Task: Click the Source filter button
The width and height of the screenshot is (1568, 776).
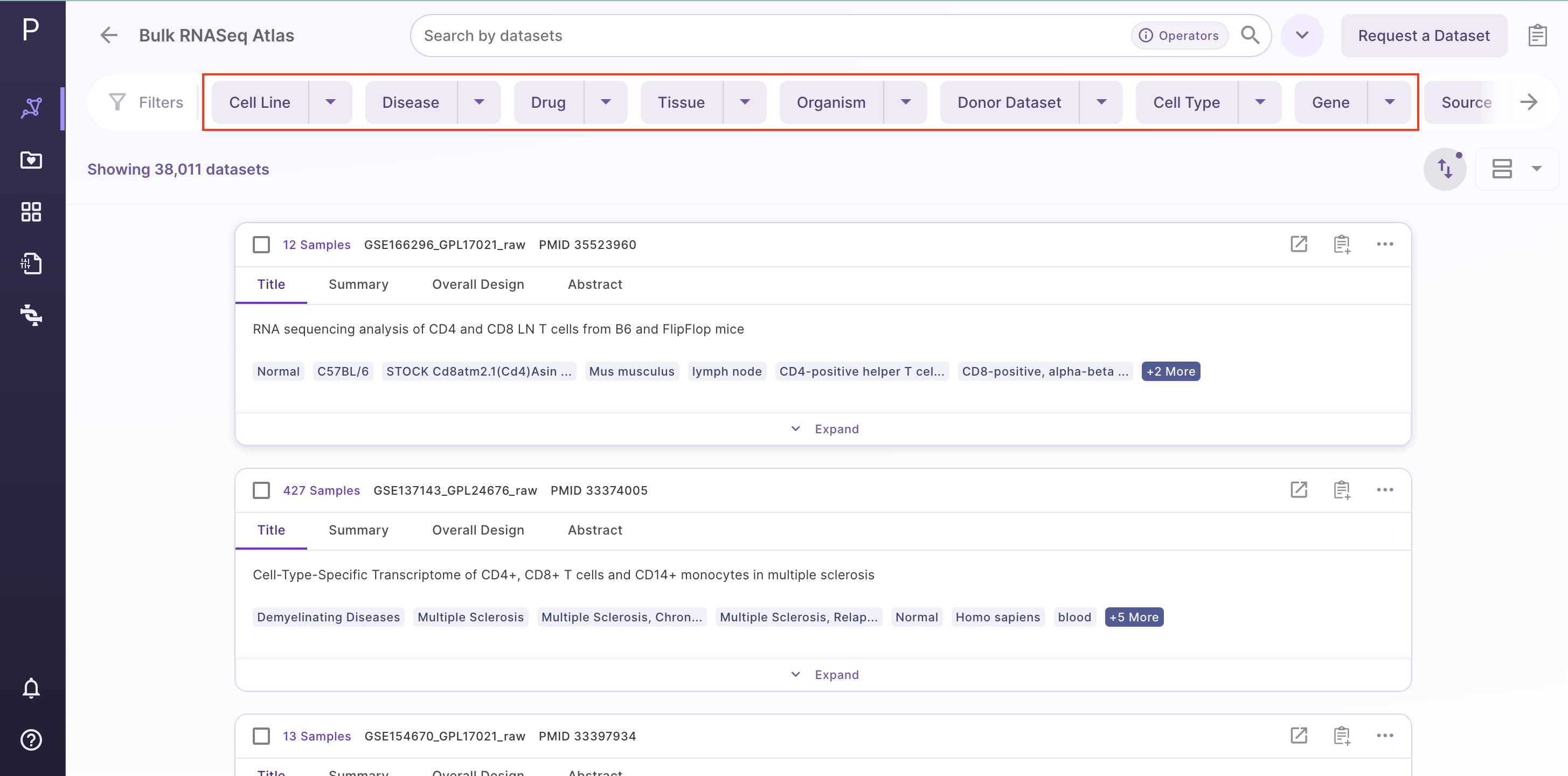Action: pyautogui.click(x=1466, y=102)
